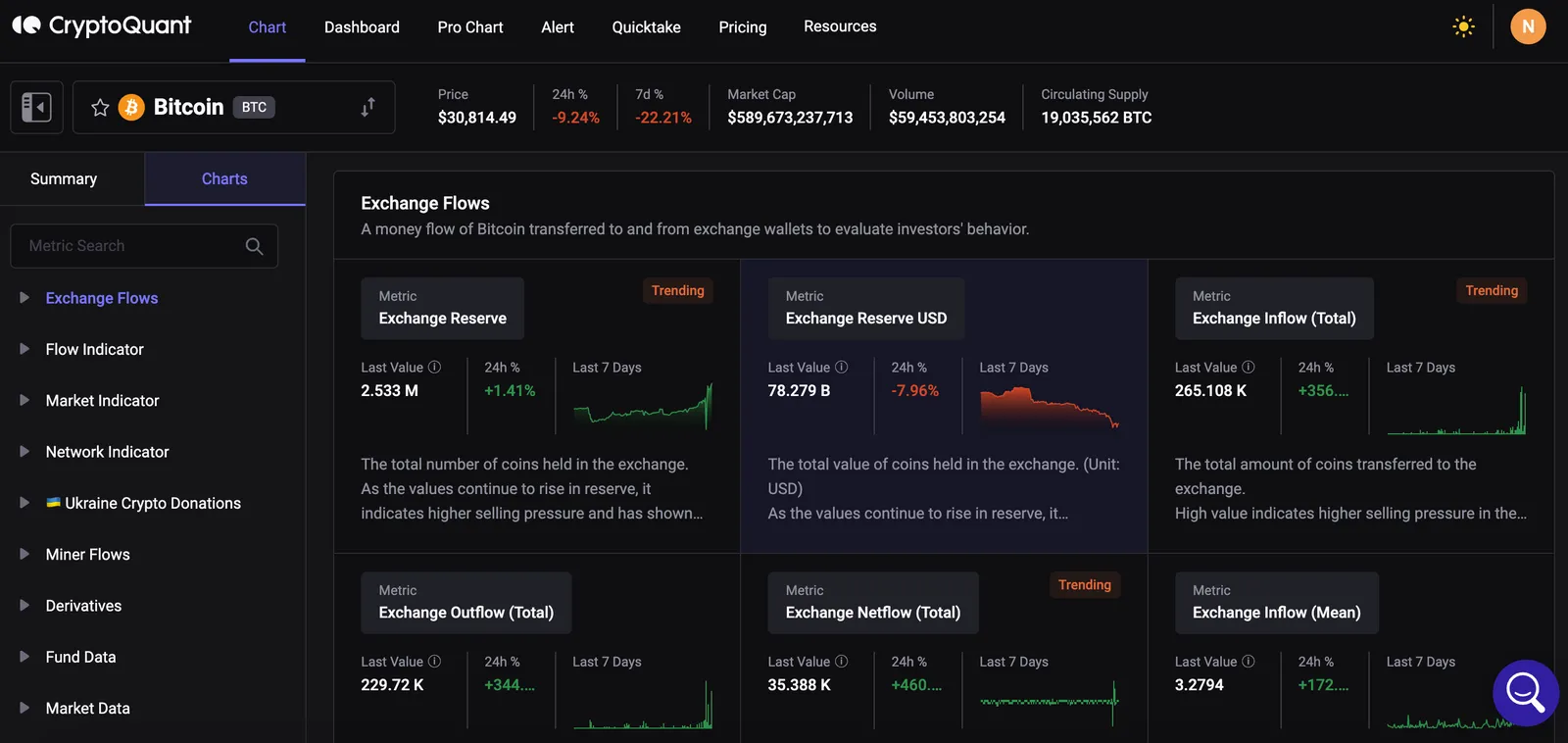
Task: Open the Exchange Outflow (Total) metric
Action: point(466,603)
